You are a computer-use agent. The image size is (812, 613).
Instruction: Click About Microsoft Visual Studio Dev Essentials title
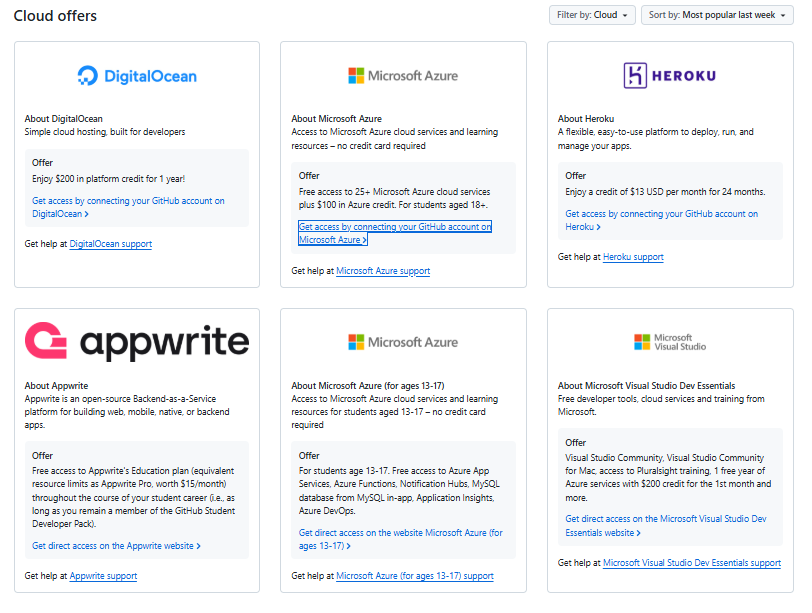click(x=646, y=386)
